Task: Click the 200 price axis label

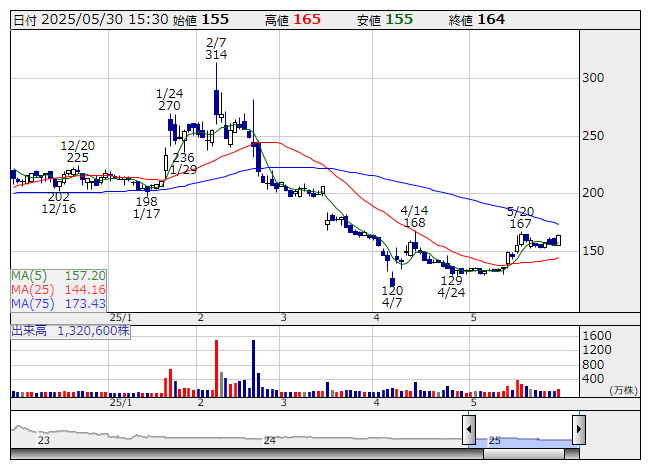Action: 593,193
